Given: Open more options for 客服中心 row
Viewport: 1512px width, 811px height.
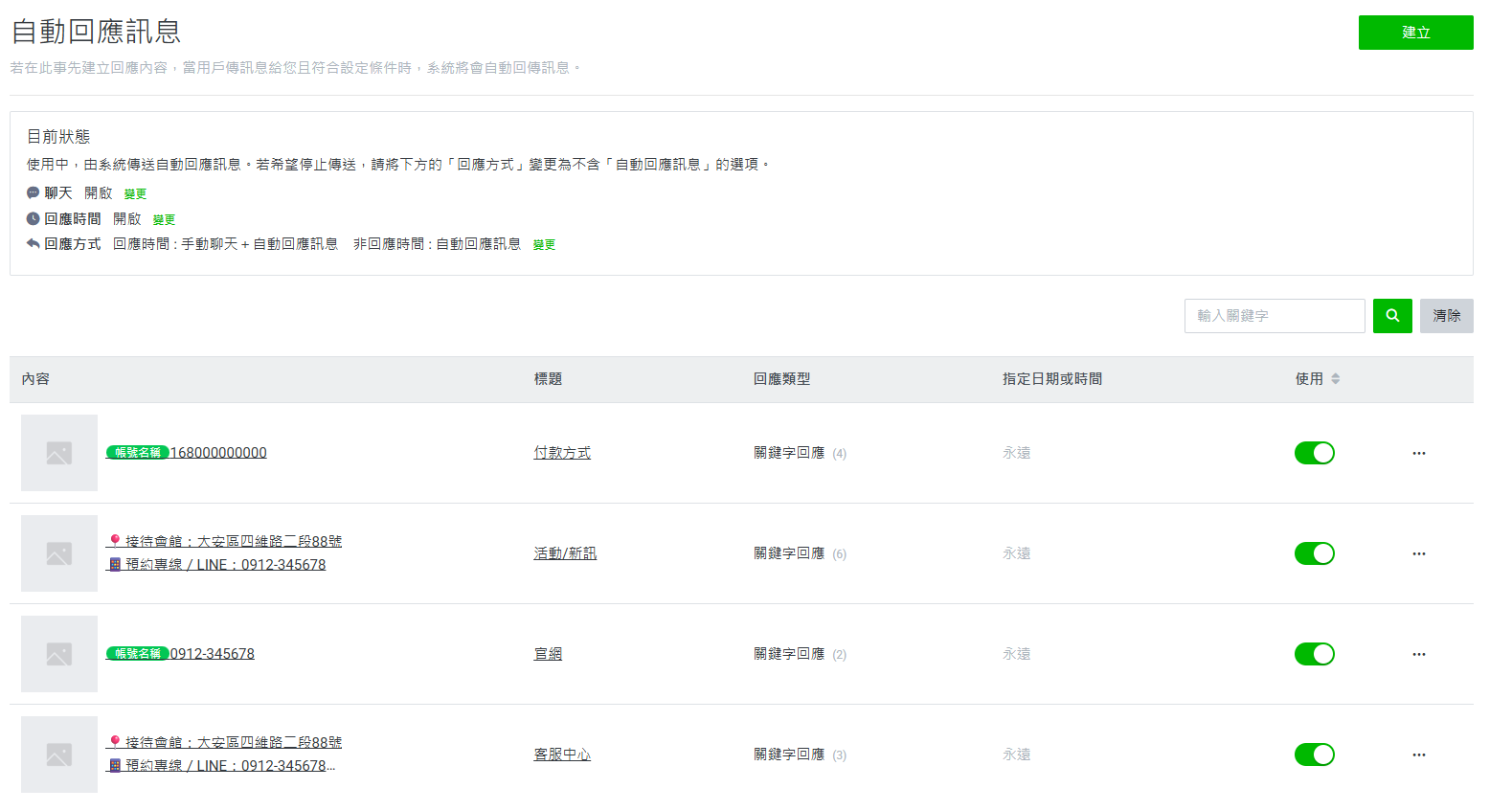Looking at the screenshot, I should pyautogui.click(x=1418, y=755).
